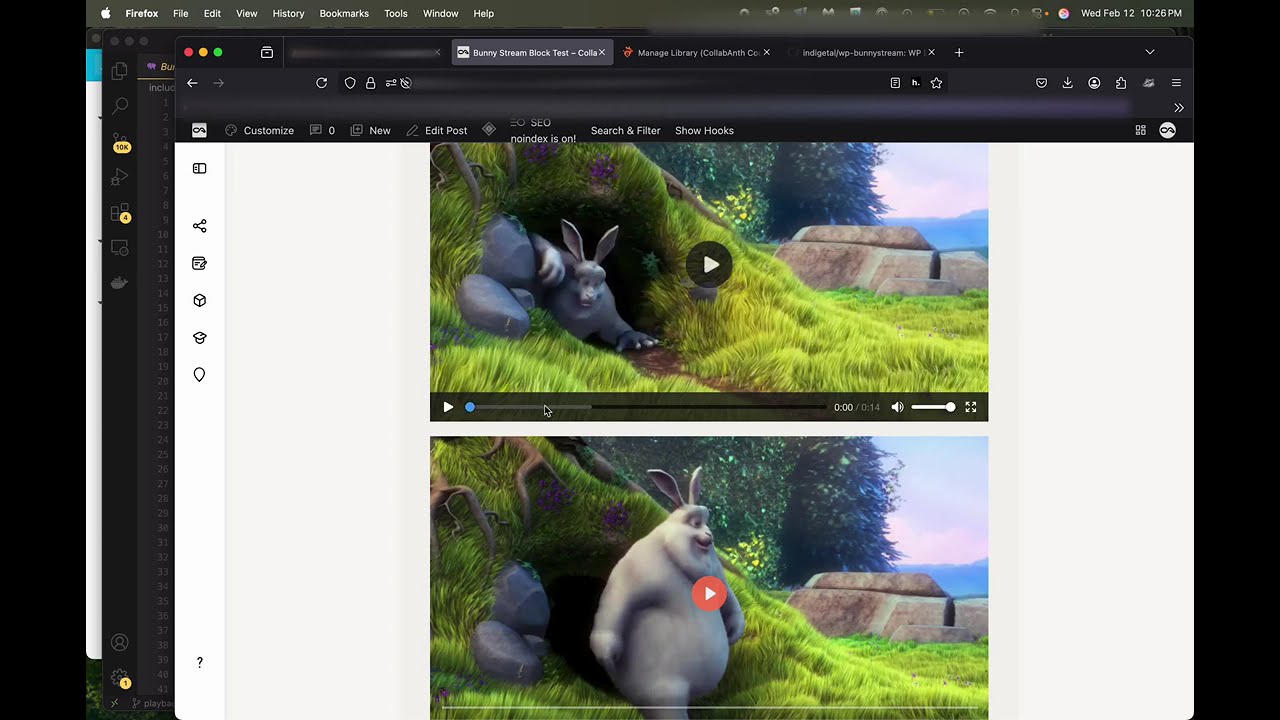Open the extensions puzzle icon

(x=1121, y=83)
